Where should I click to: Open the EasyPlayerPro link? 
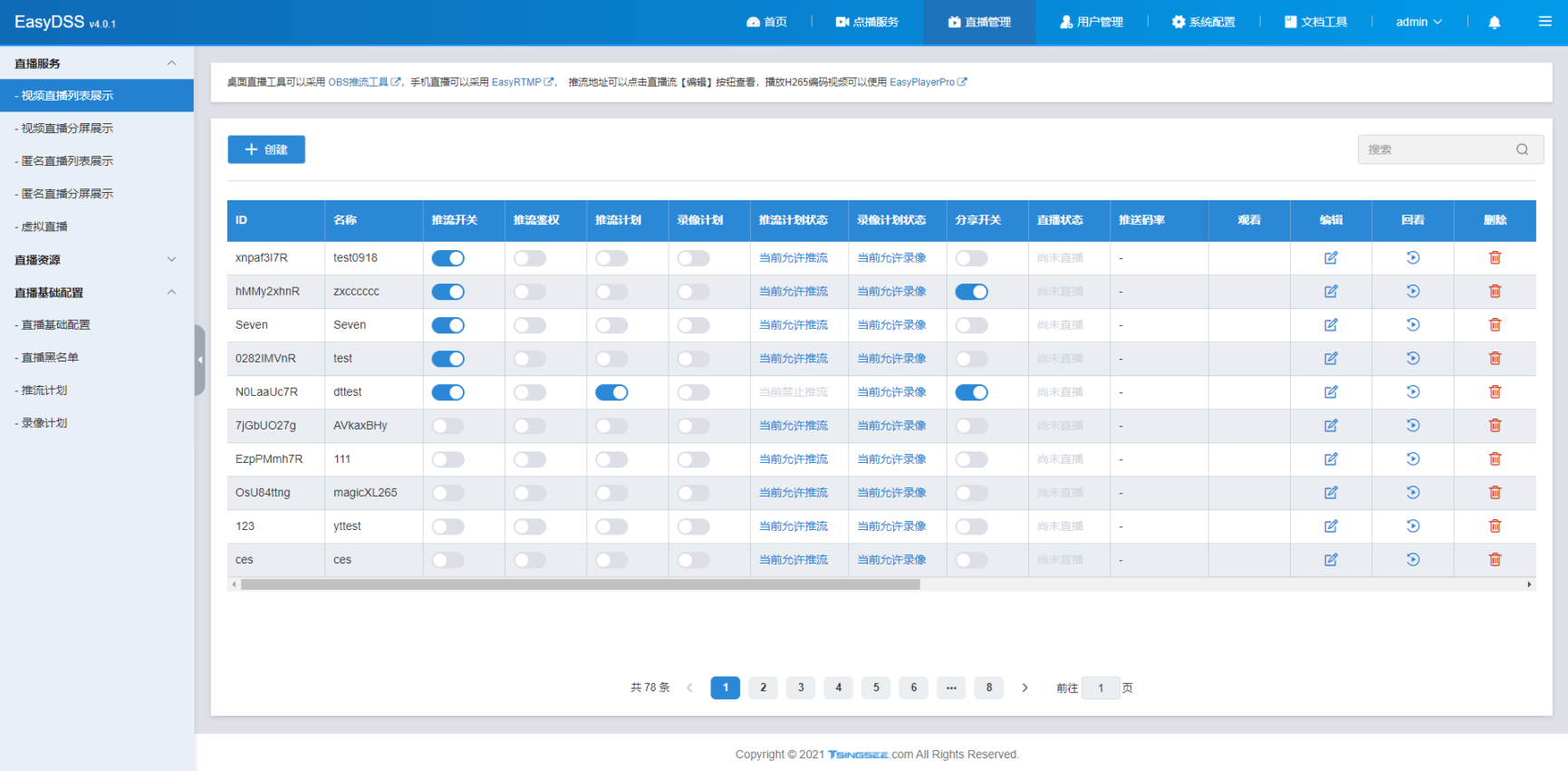point(928,82)
